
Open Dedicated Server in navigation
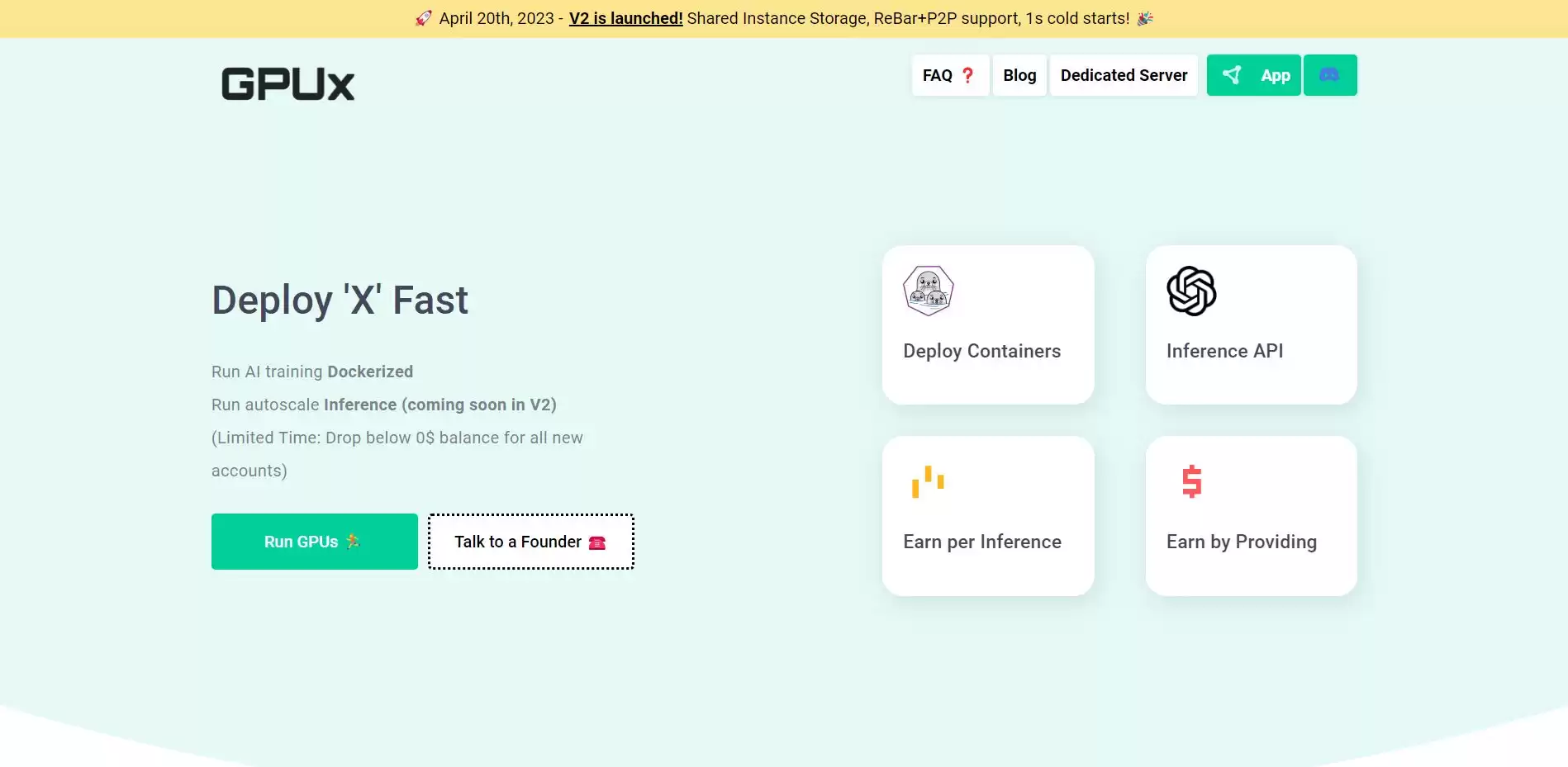coord(1124,75)
